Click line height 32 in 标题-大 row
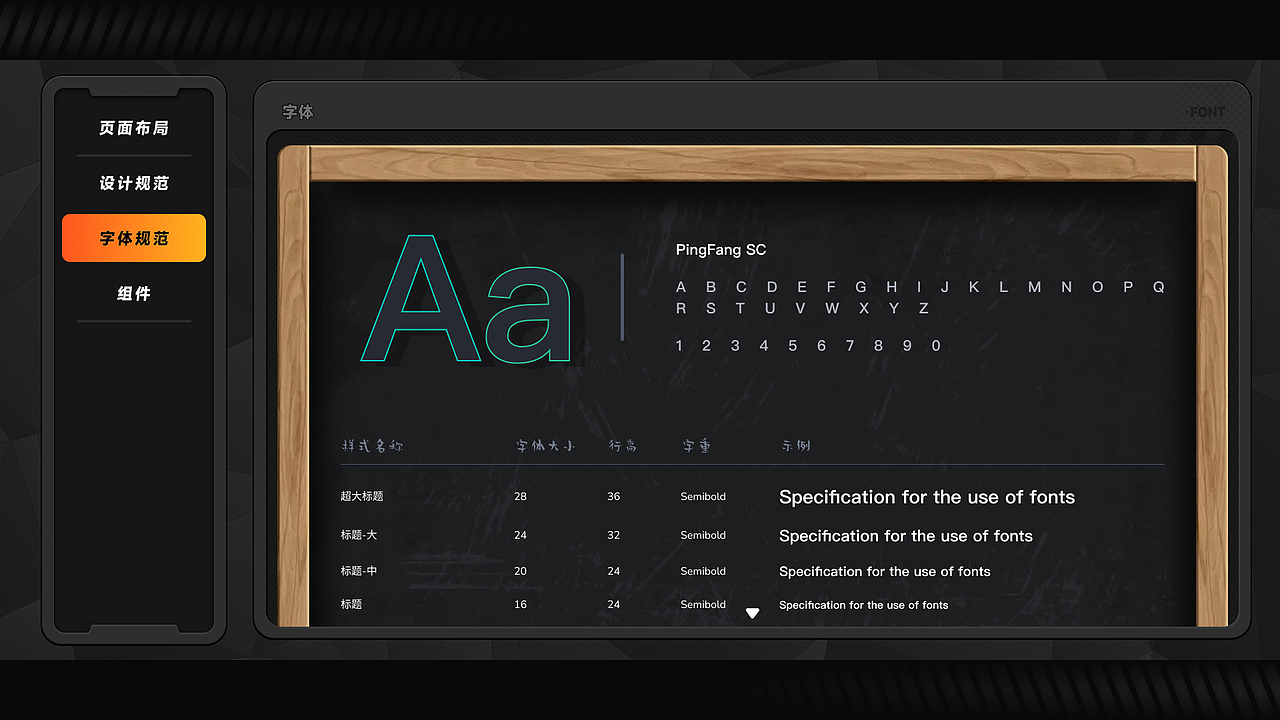The height and width of the screenshot is (720, 1280). tap(613, 535)
